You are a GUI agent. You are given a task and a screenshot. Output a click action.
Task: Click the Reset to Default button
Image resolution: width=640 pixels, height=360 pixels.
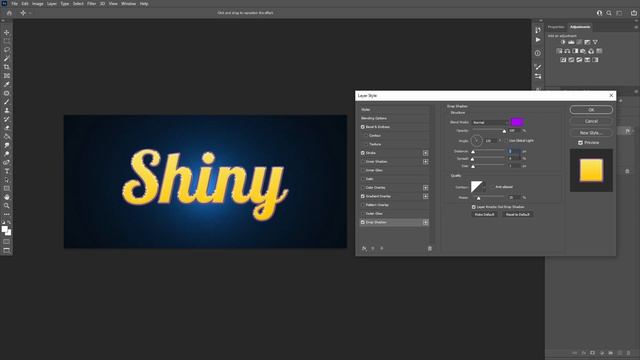[518, 214]
